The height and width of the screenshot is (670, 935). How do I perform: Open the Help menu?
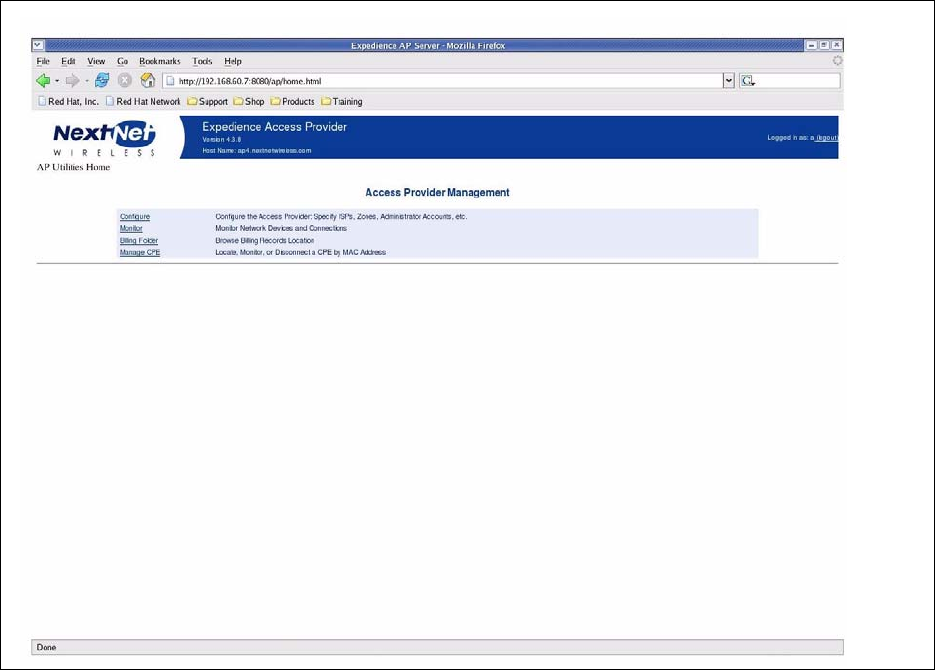click(x=233, y=61)
